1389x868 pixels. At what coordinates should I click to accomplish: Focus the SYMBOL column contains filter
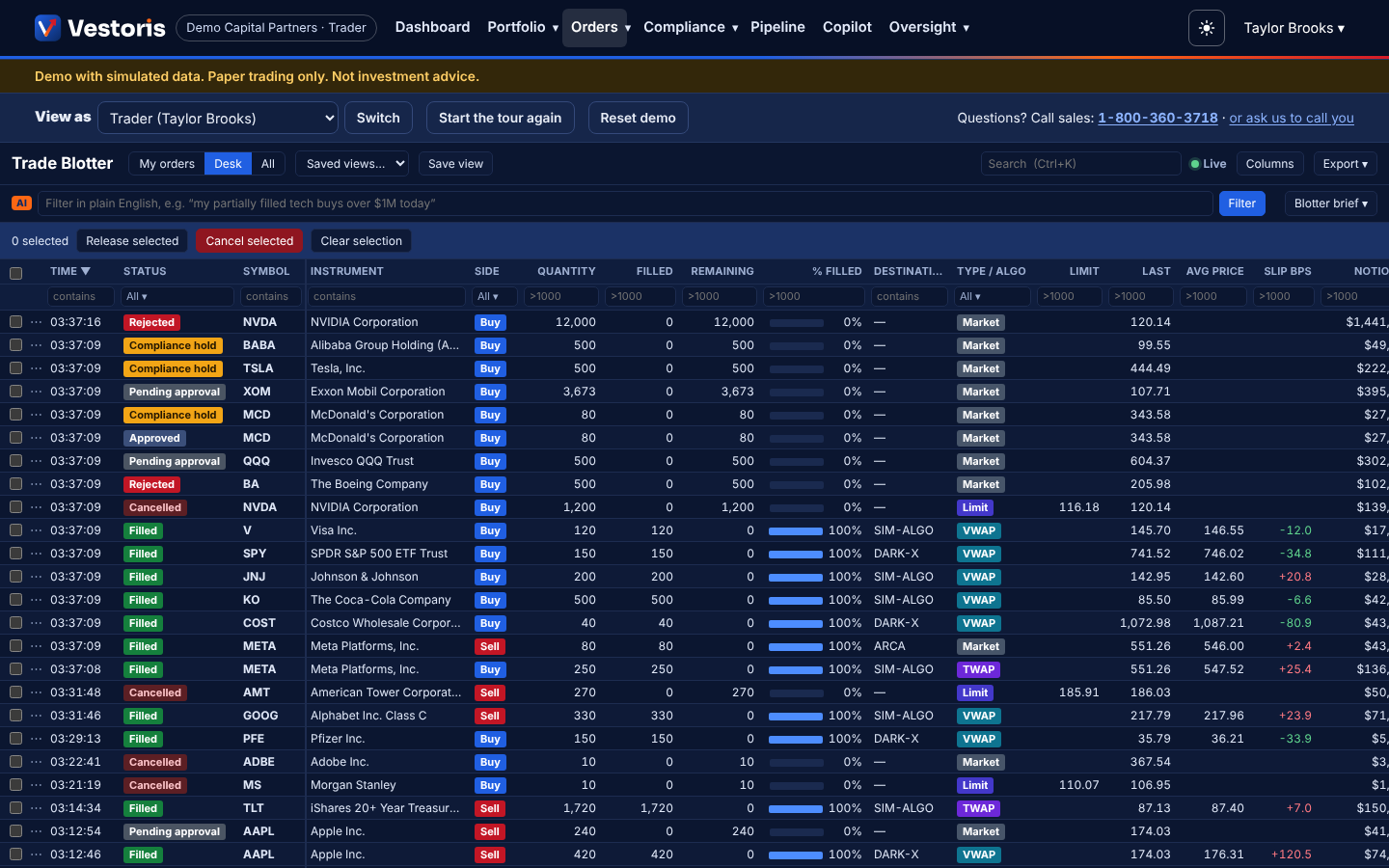click(x=271, y=296)
